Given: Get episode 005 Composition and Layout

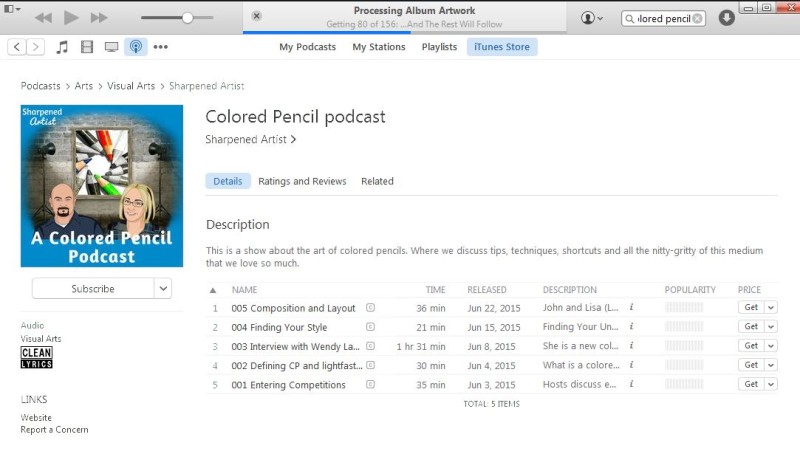Looking at the screenshot, I should click(x=751, y=307).
